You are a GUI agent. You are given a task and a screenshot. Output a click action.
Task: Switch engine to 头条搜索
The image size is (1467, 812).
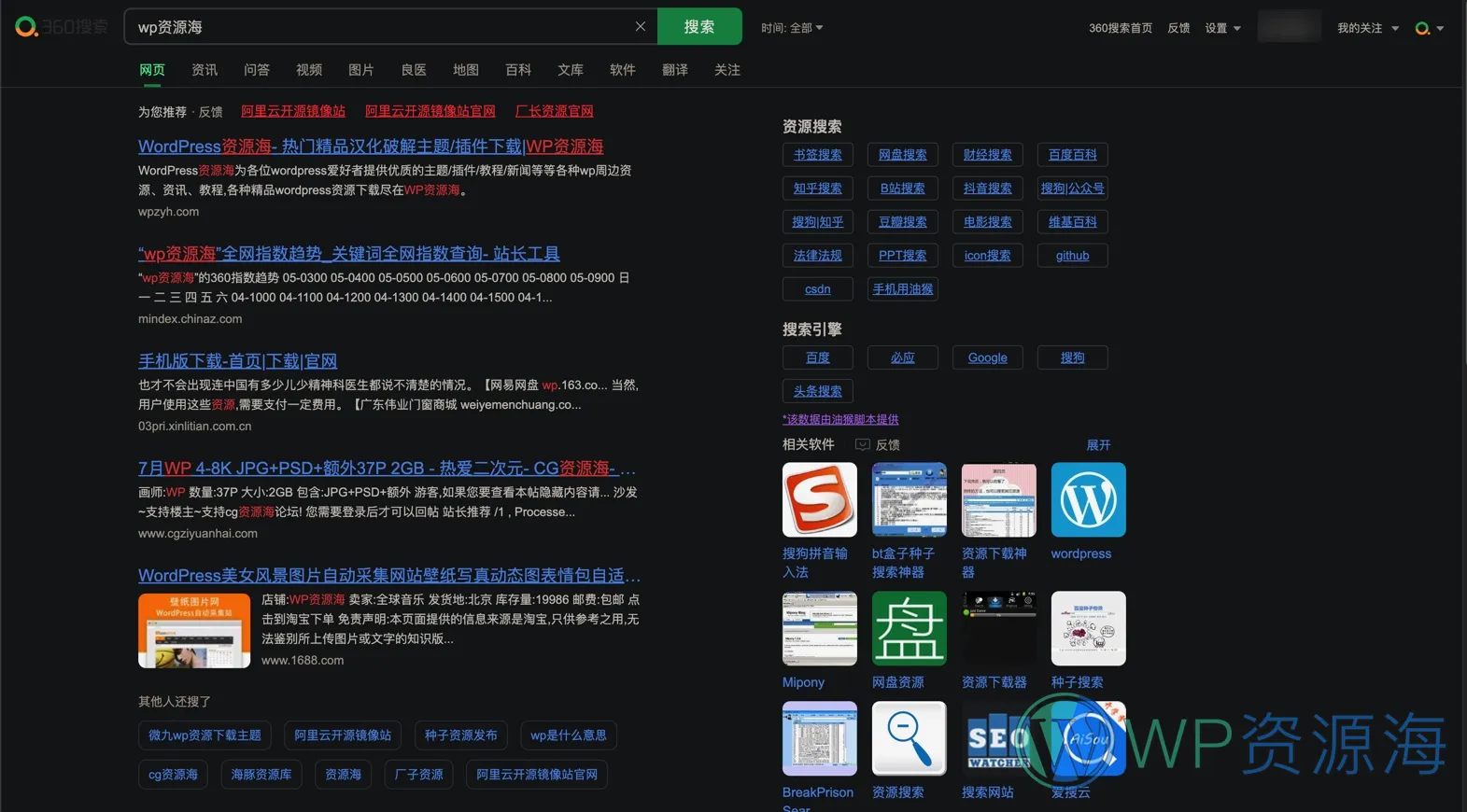pyautogui.click(x=818, y=391)
